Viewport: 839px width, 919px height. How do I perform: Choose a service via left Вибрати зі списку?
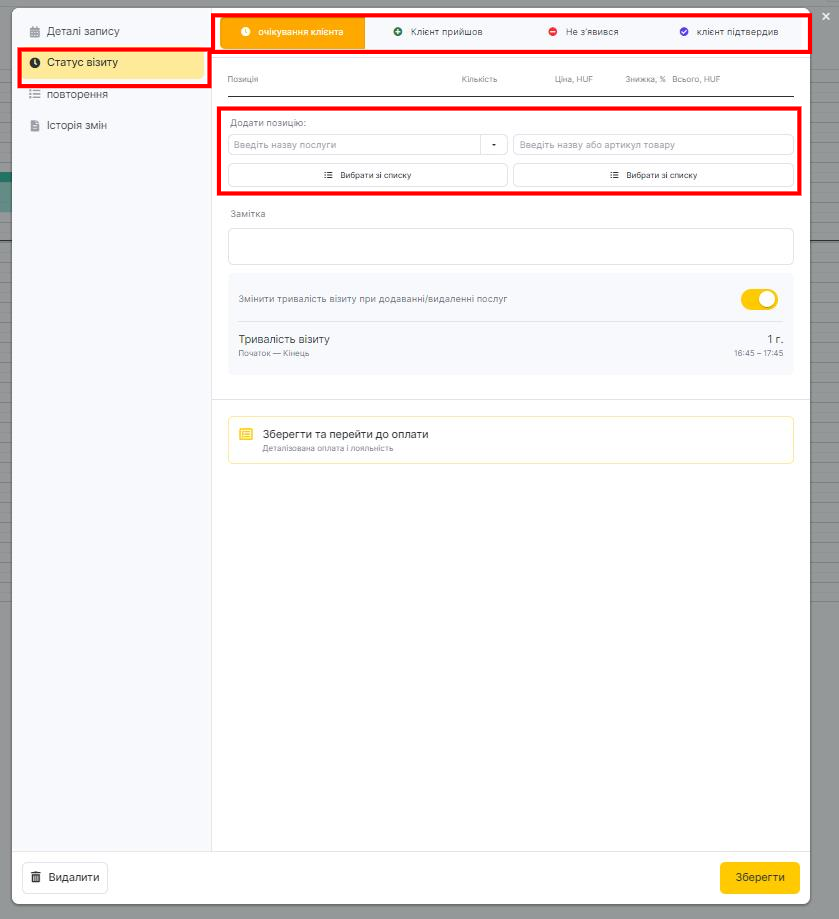[368, 175]
